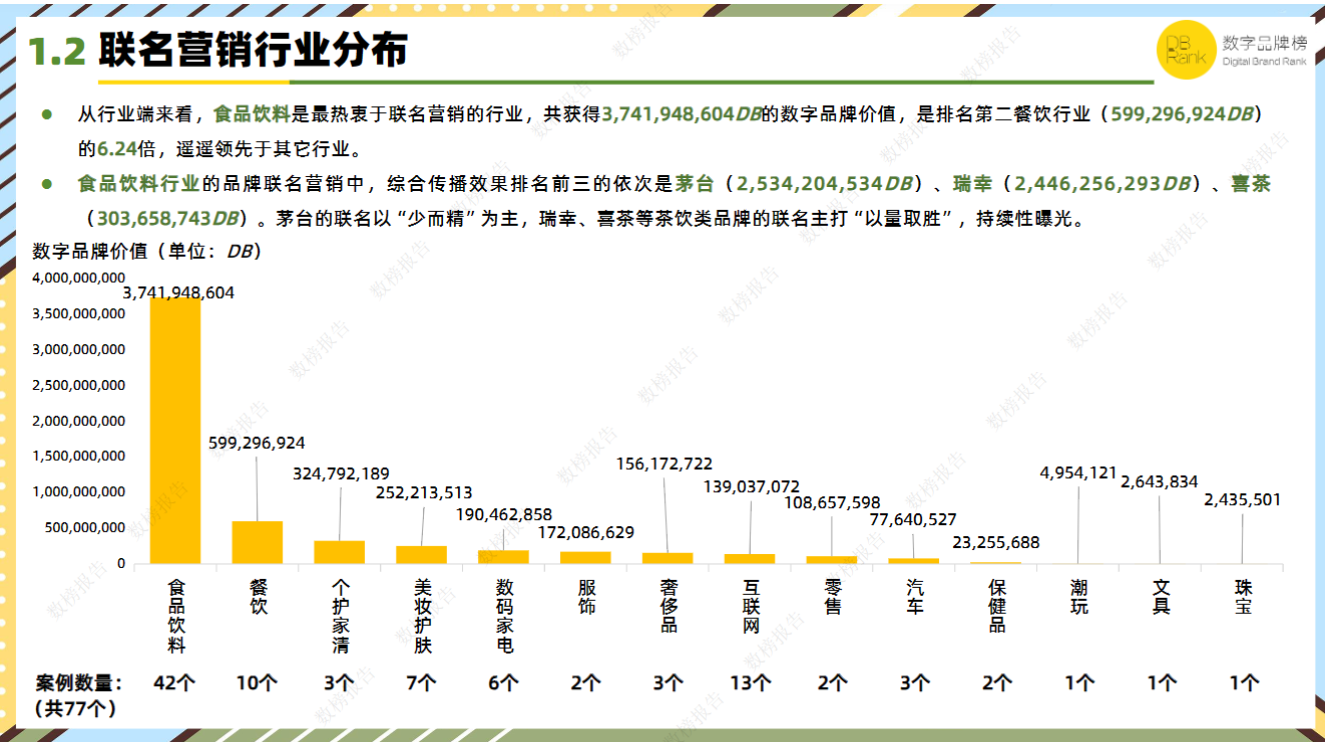Click the axis category label 食品饮料
1325x742 pixels.
point(176,616)
